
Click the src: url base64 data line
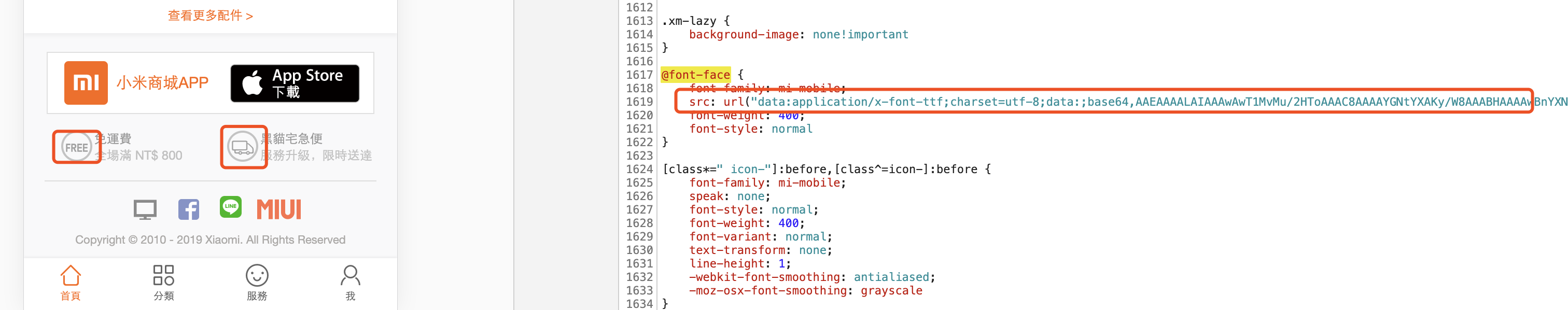[x=1128, y=102]
